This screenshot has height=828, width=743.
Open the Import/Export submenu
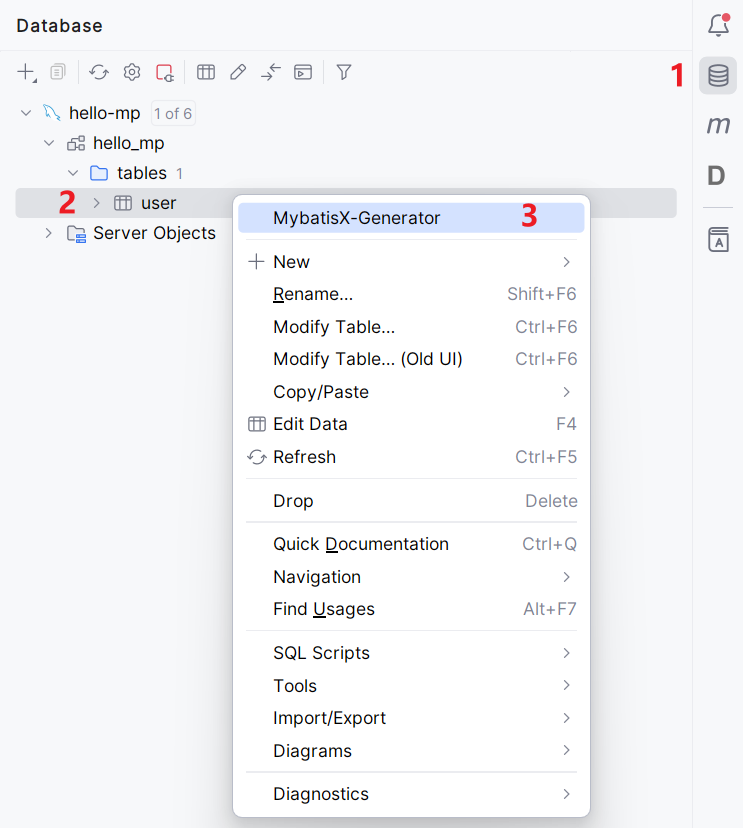[x=329, y=718]
